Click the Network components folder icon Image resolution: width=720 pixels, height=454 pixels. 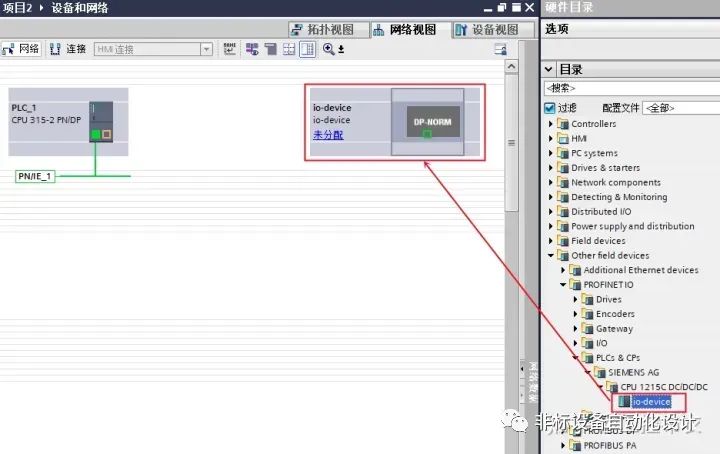pyautogui.click(x=563, y=182)
